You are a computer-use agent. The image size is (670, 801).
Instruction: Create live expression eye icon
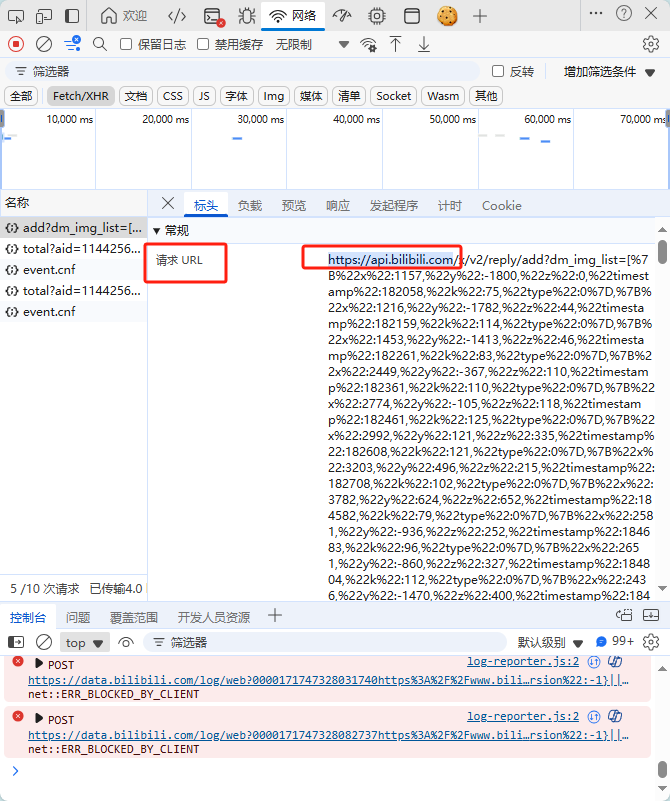click(x=126, y=643)
